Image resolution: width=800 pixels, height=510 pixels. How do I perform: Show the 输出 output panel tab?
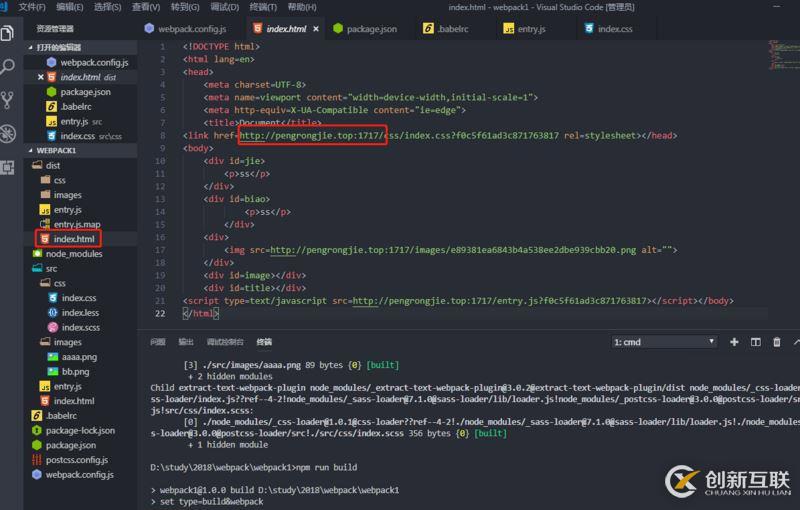(x=186, y=342)
